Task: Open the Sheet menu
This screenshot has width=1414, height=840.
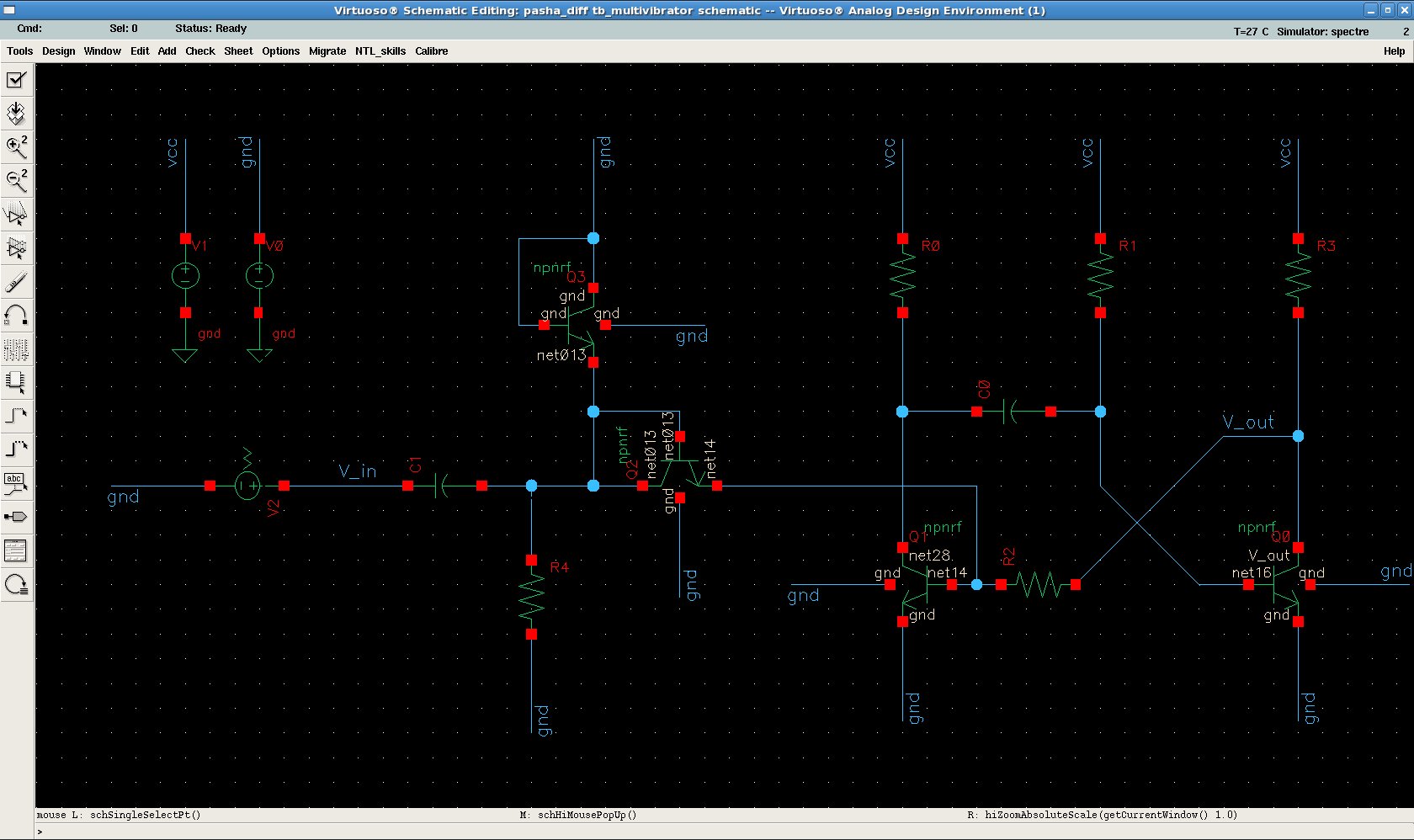Action: coord(238,51)
